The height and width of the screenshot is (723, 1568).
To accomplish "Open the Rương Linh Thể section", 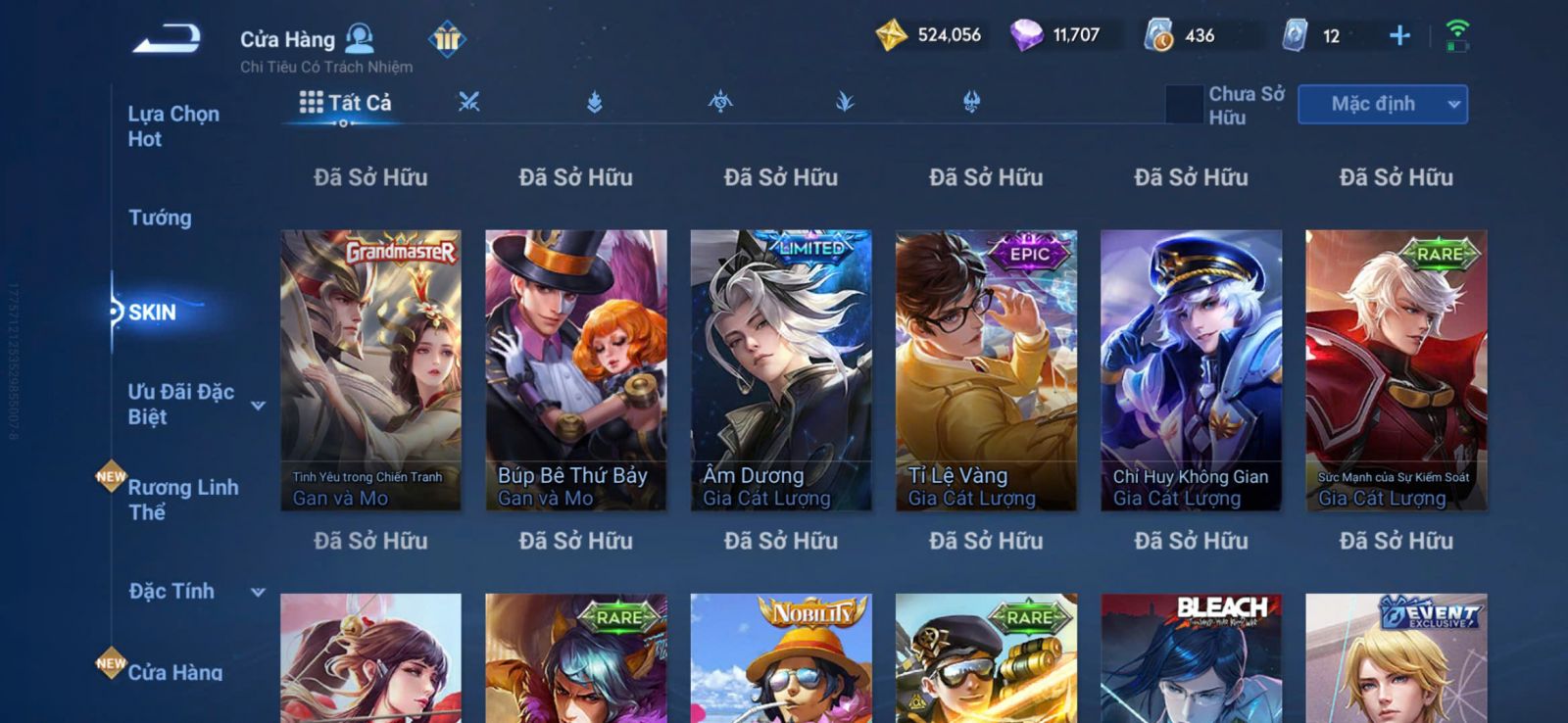I will click(x=182, y=500).
